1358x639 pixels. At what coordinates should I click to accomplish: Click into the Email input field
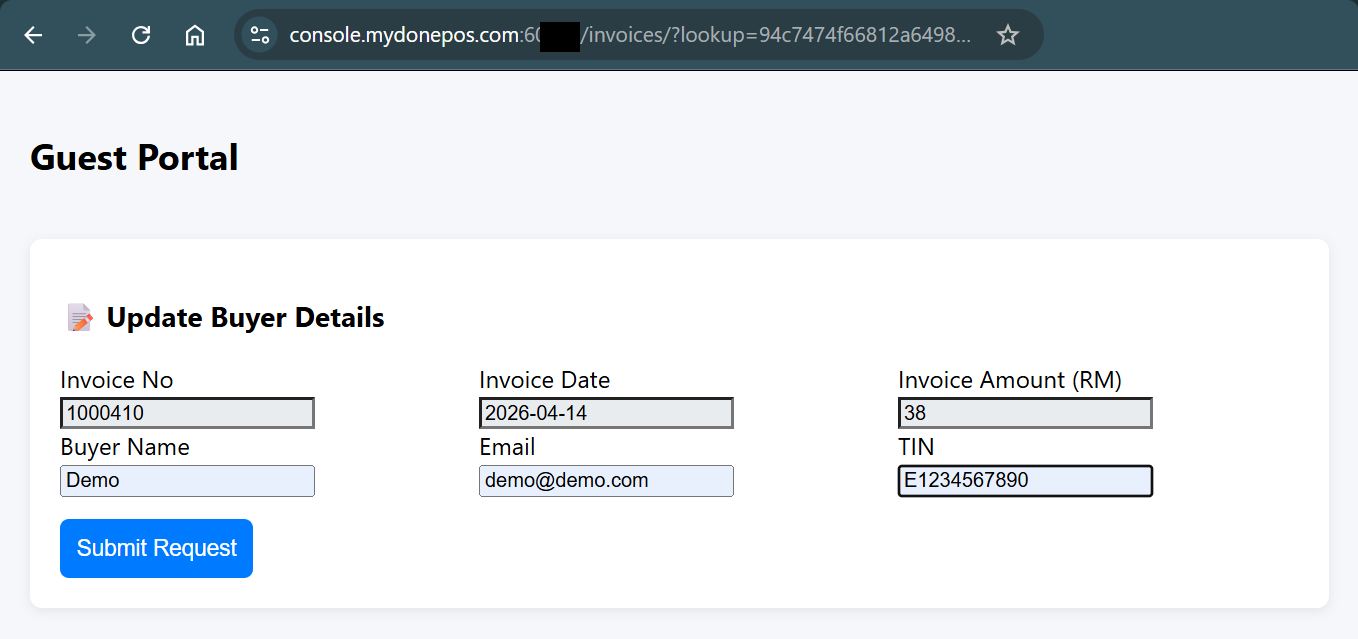(x=606, y=481)
